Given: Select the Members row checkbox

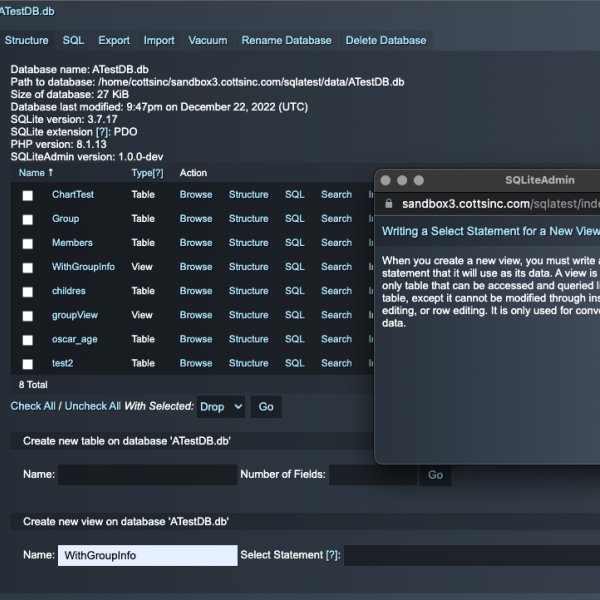Looking at the screenshot, I should (x=28, y=243).
